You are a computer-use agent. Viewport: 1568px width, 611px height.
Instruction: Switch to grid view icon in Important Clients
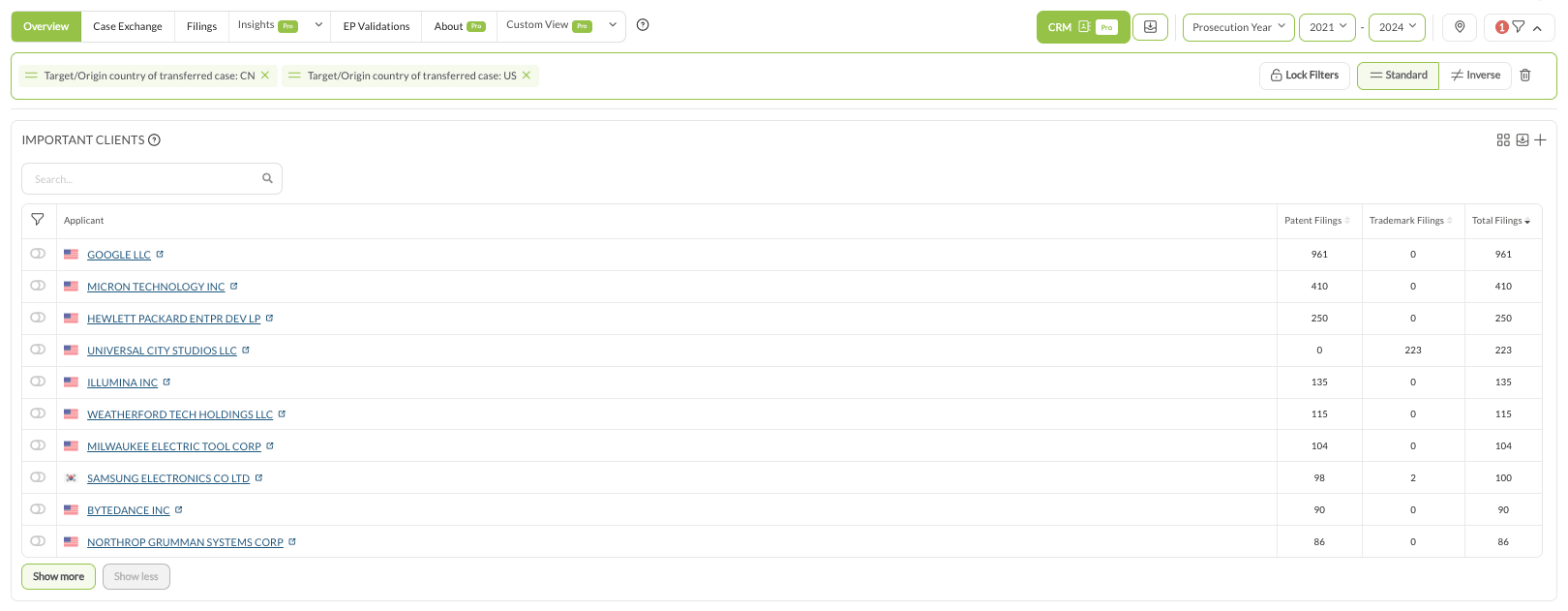1503,140
